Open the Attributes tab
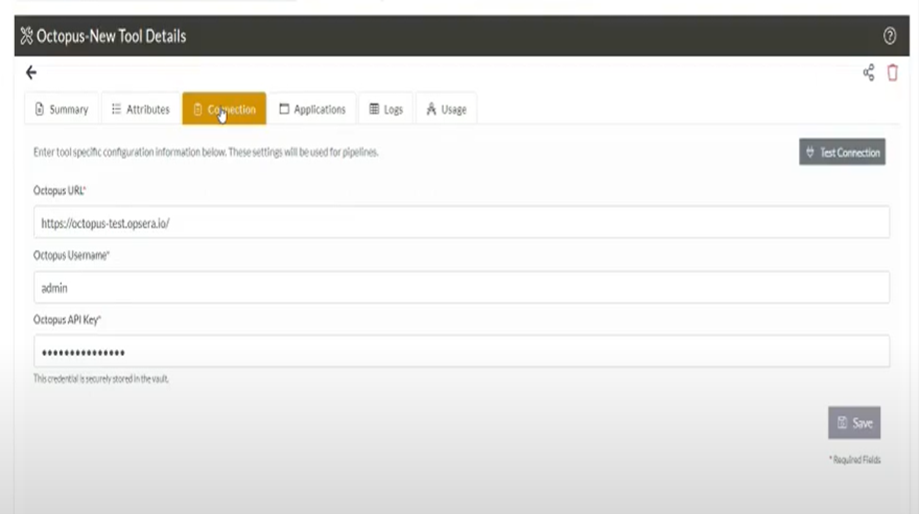The width and height of the screenshot is (919, 514). click(141, 109)
